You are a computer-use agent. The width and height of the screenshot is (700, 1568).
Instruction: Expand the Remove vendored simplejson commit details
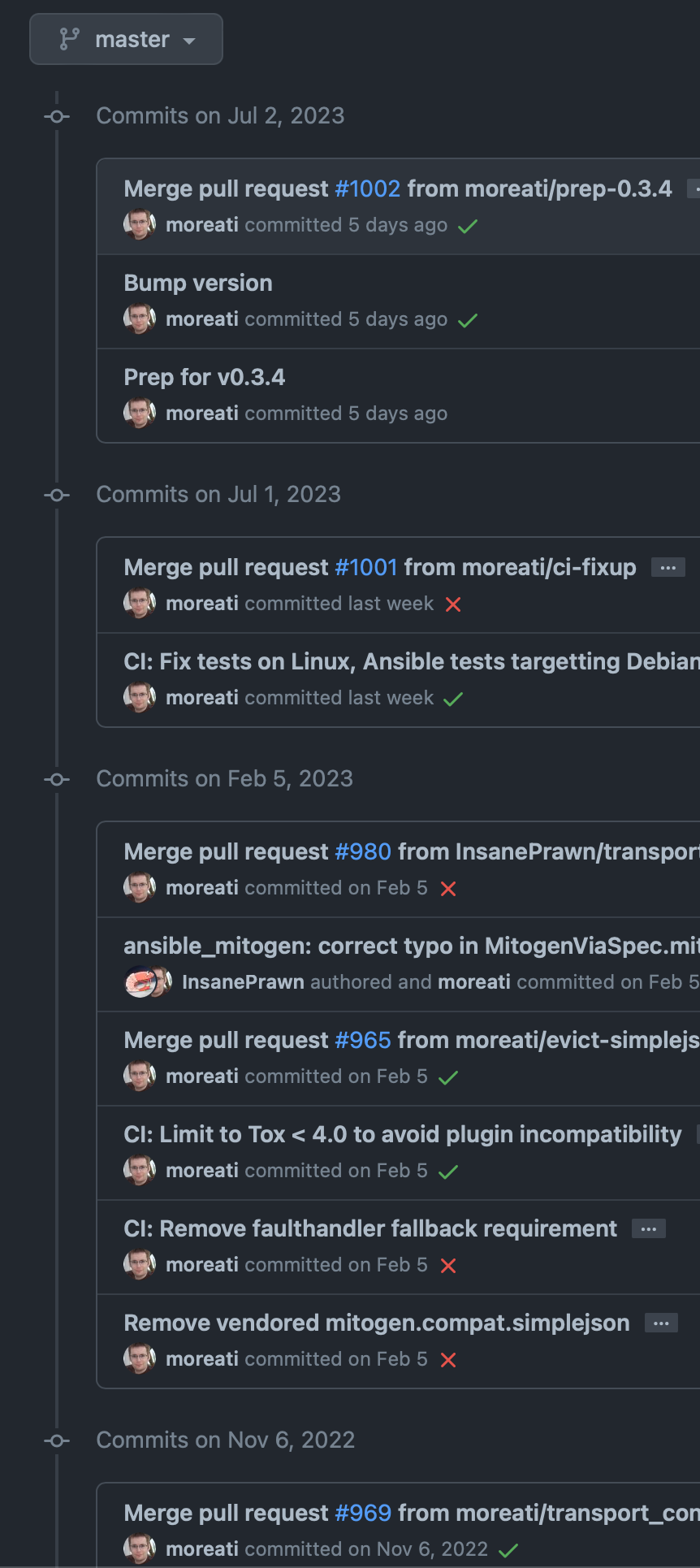(x=660, y=1322)
